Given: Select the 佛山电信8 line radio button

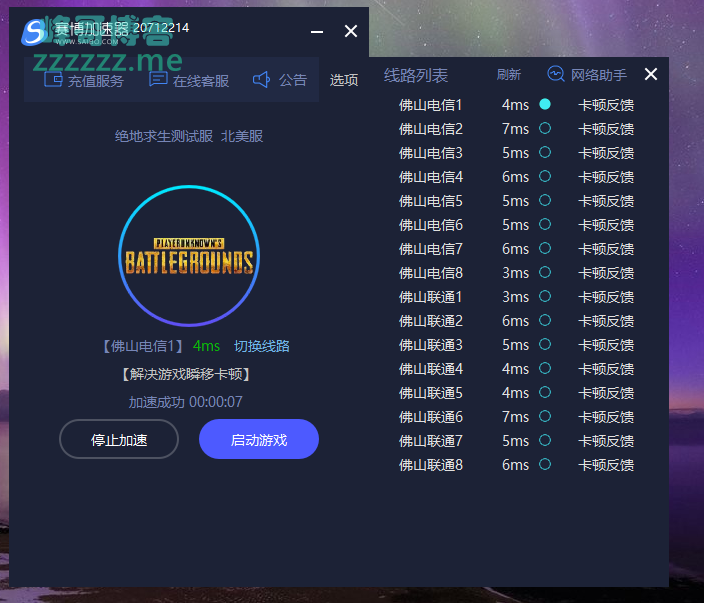Looking at the screenshot, I should tap(545, 272).
